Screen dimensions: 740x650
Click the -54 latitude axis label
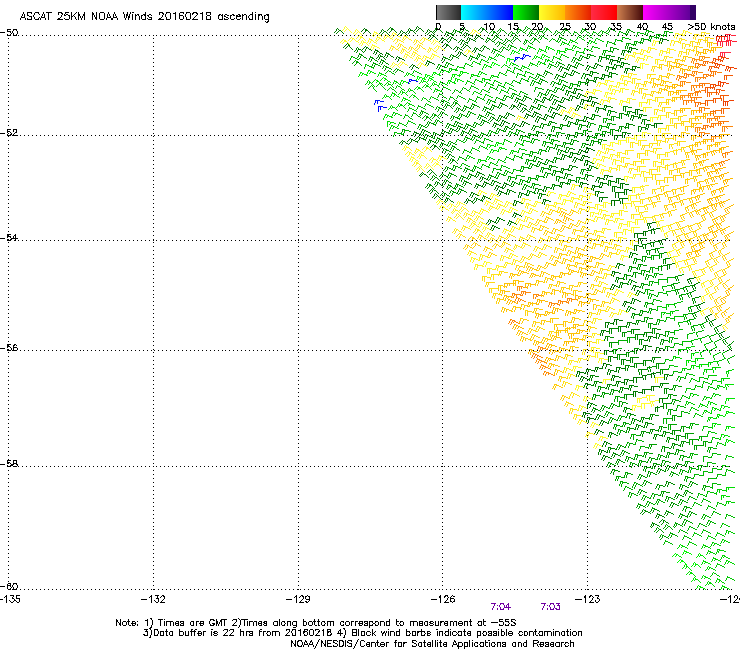[x=10, y=238]
